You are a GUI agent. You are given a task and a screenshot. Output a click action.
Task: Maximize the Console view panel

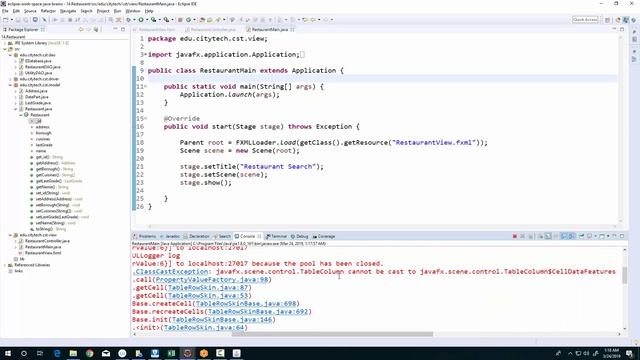[x=622, y=236]
